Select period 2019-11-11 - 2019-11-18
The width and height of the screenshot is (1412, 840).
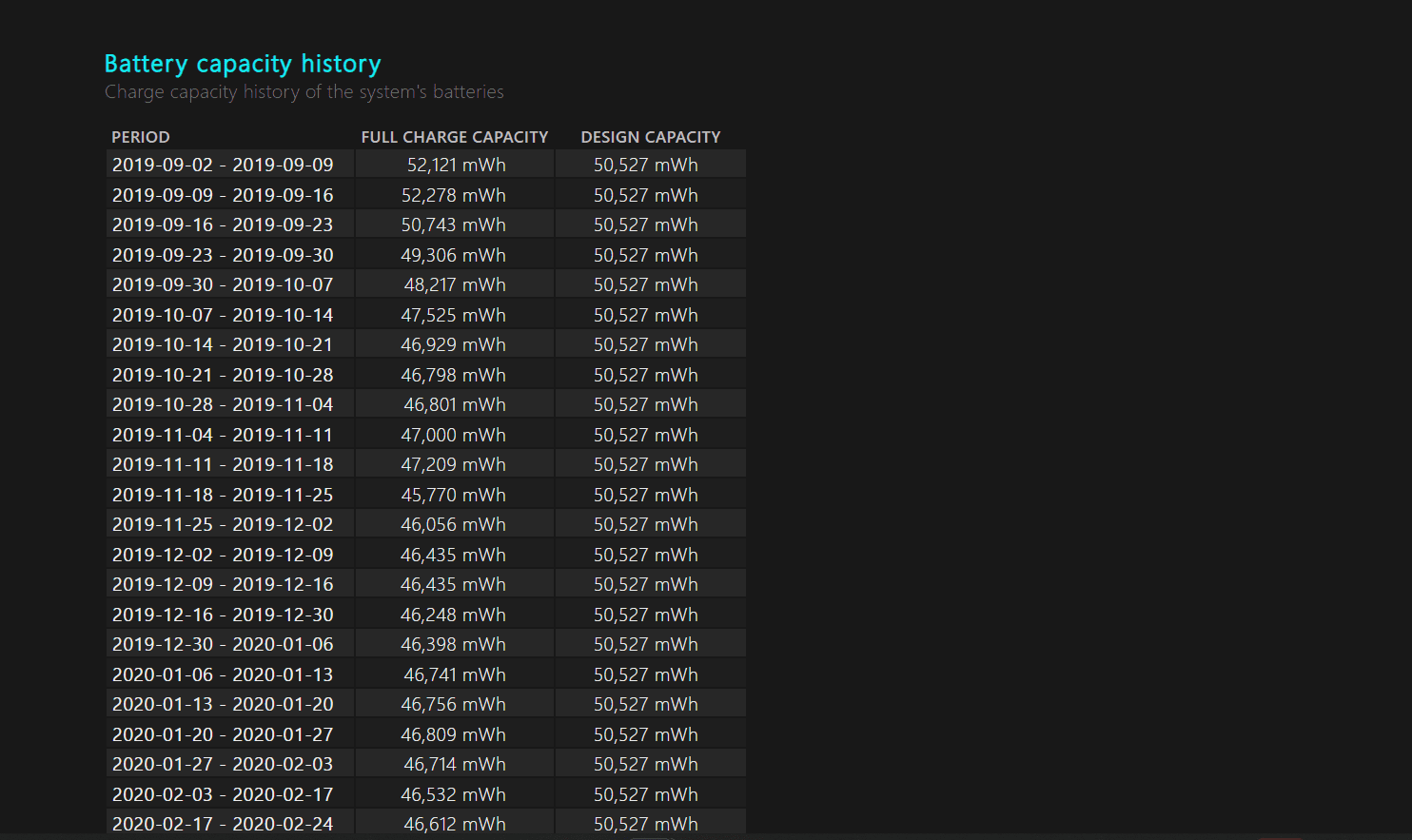click(223, 464)
